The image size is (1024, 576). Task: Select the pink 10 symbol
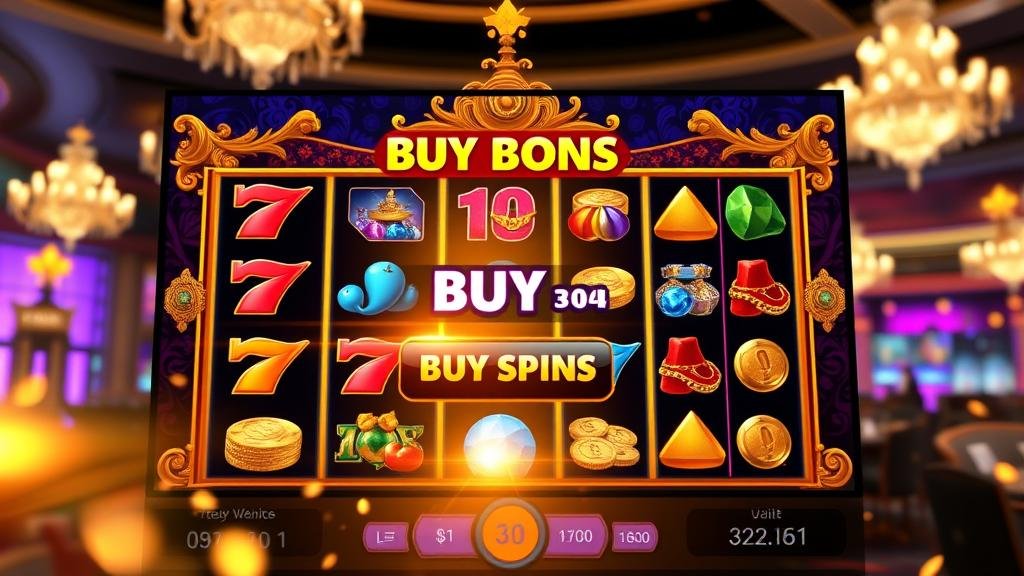[x=497, y=214]
